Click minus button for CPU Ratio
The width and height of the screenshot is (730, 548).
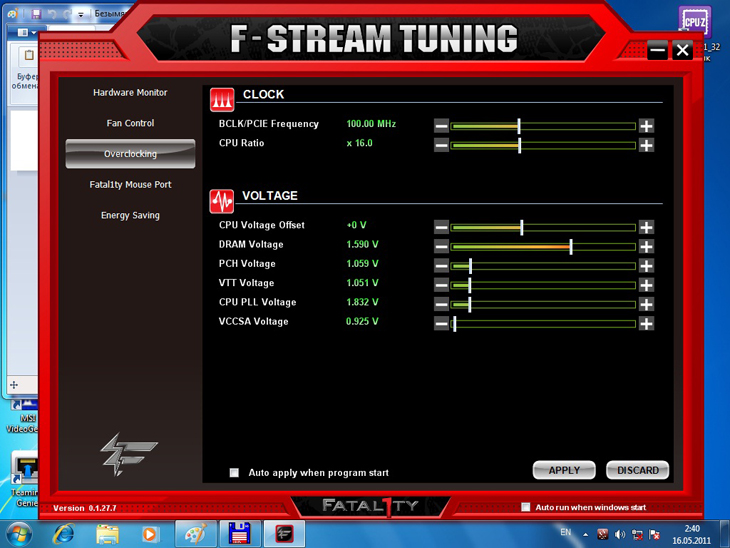(x=441, y=145)
